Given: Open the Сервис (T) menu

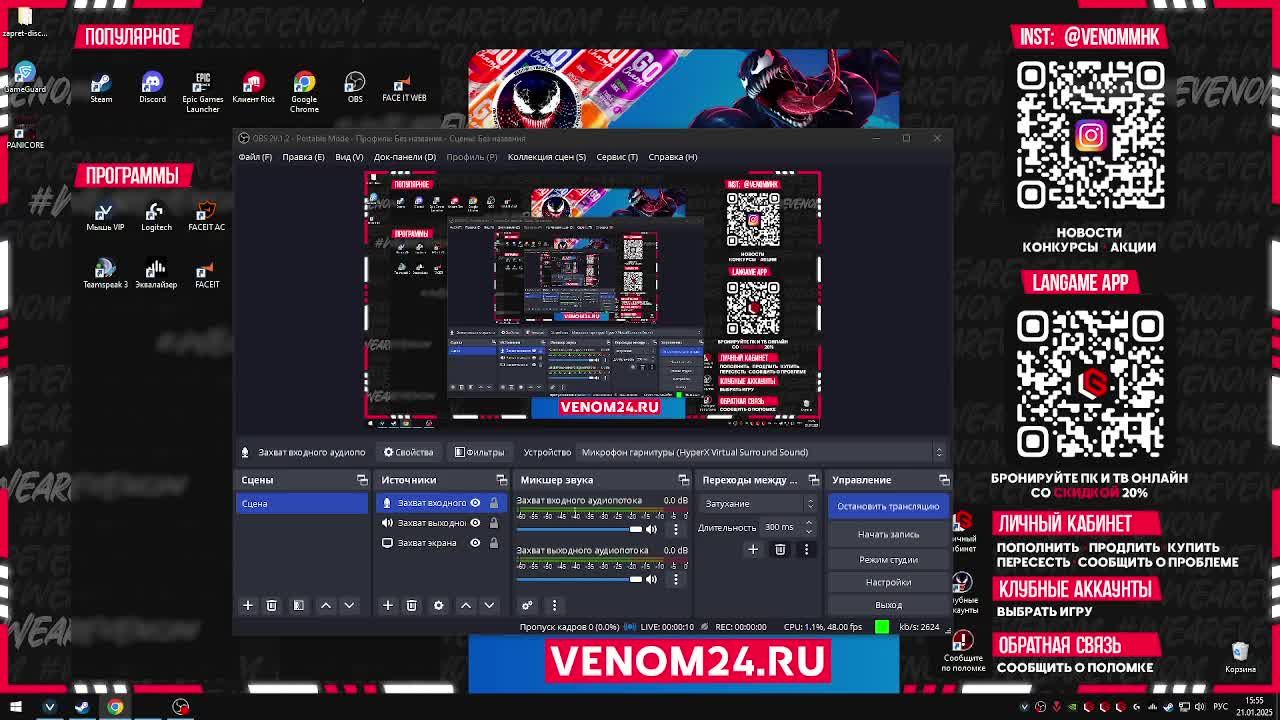Looking at the screenshot, I should 617,157.
